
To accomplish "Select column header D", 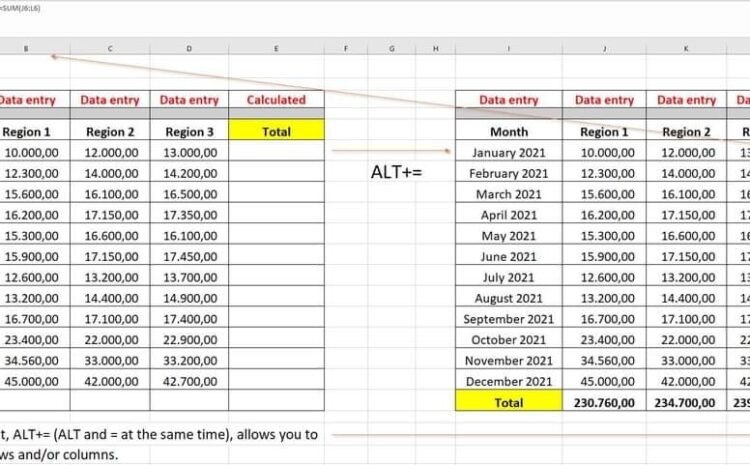I will [x=189, y=48].
